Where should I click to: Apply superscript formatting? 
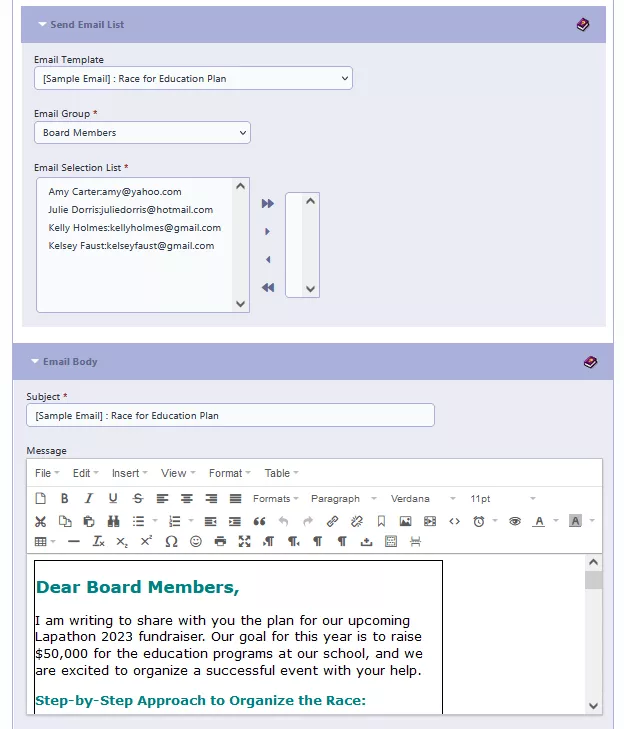pos(146,541)
